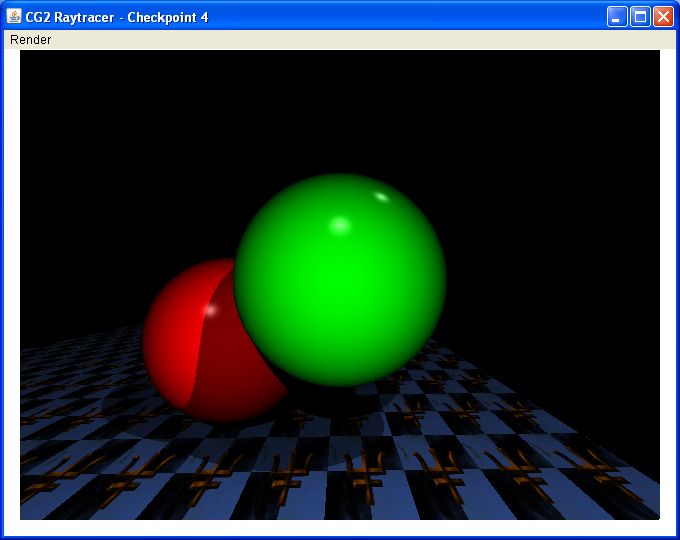Pick the white highlight on the red sphere
Image resolution: width=680 pixels, height=540 pixels.
[210, 310]
